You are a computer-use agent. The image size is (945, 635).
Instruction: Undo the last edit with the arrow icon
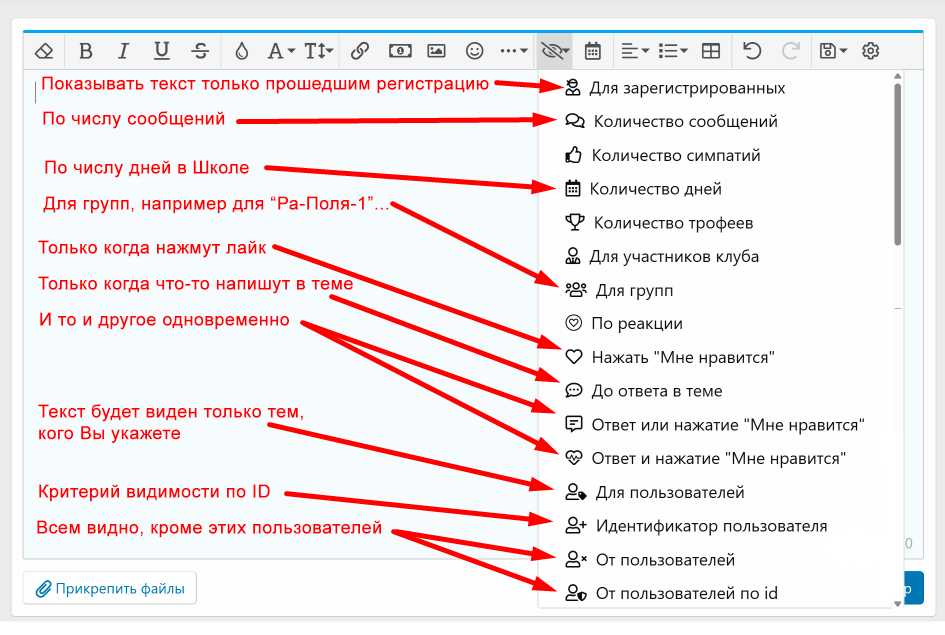(752, 50)
